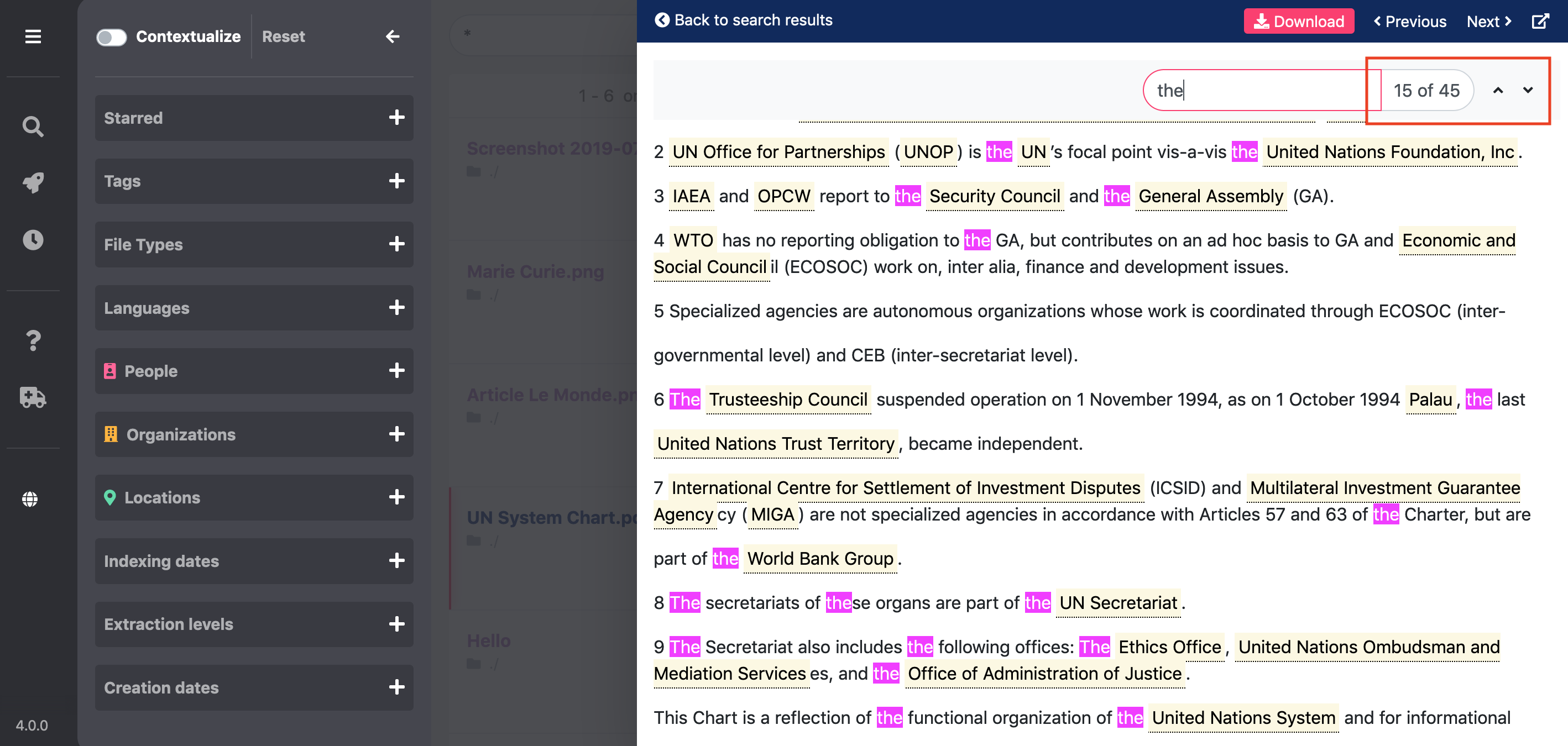Go to the Previous document

pos(1410,22)
